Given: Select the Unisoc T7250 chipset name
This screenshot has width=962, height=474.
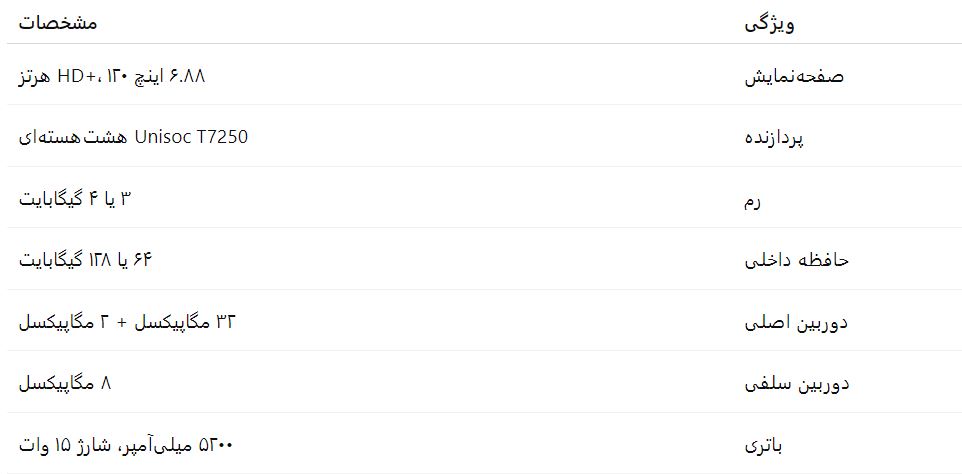Looking at the screenshot, I should (190, 137).
